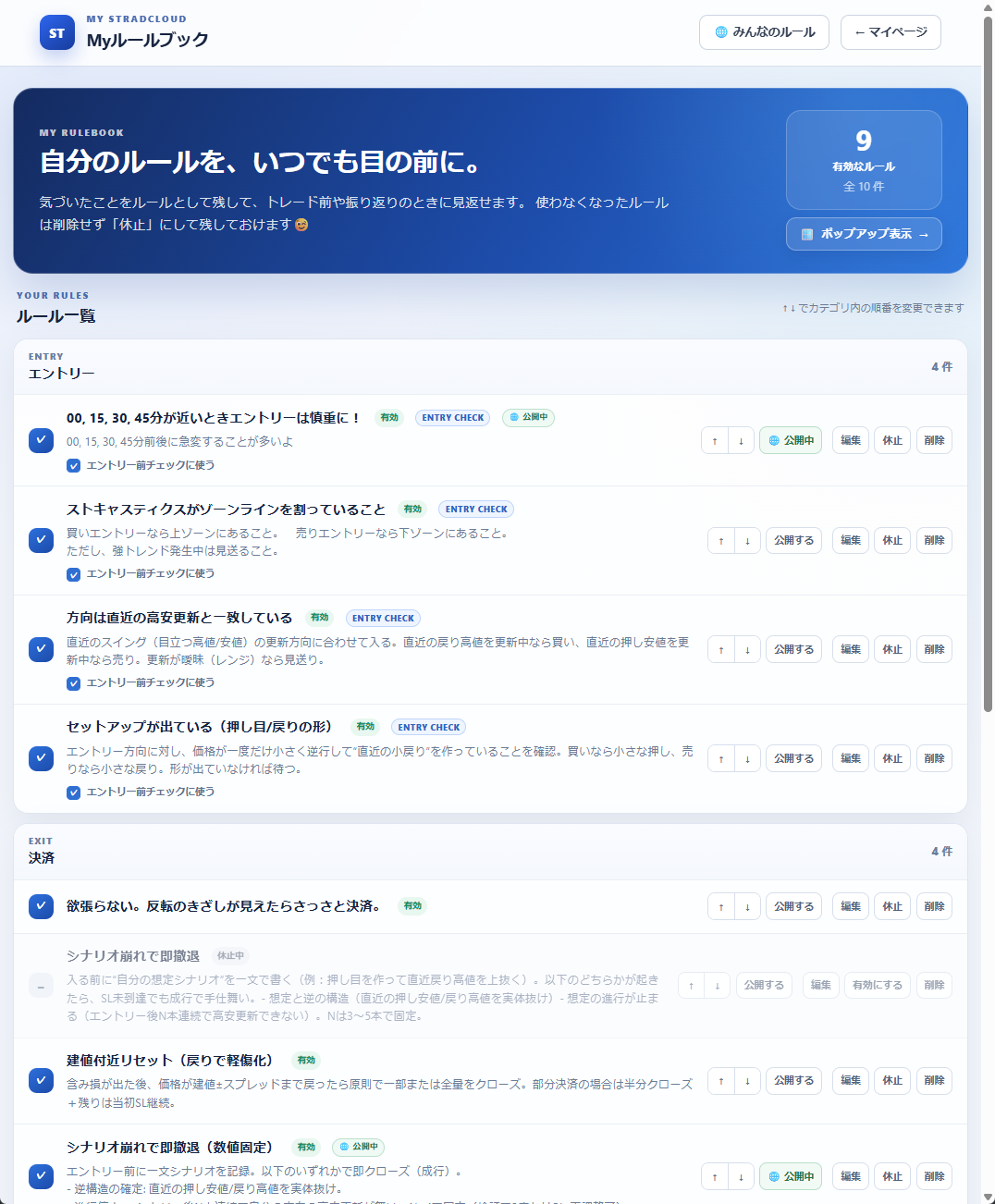995x1204 pixels.
Task: Toggle エントリー前チェックに使う under 方向は直近 rule
Action: 73,683
